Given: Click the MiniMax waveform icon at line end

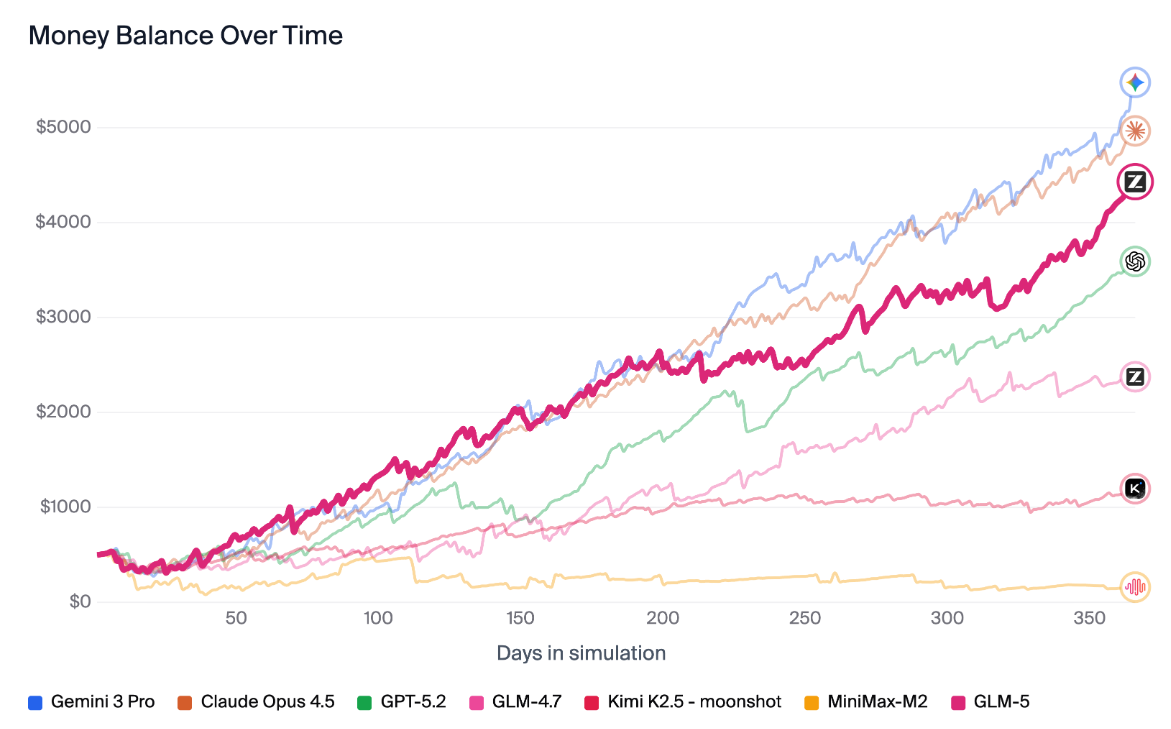Looking at the screenshot, I should click(x=1135, y=587).
